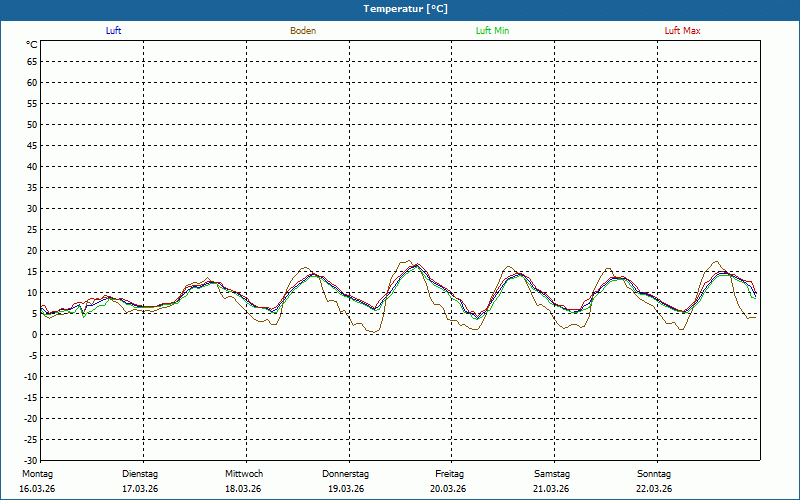Click the 'Montag' day label
Viewport: 800px width, 500px height.
pos(37,474)
